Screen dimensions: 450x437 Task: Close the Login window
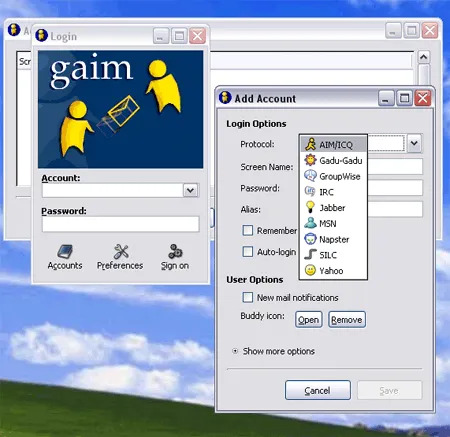tap(197, 35)
